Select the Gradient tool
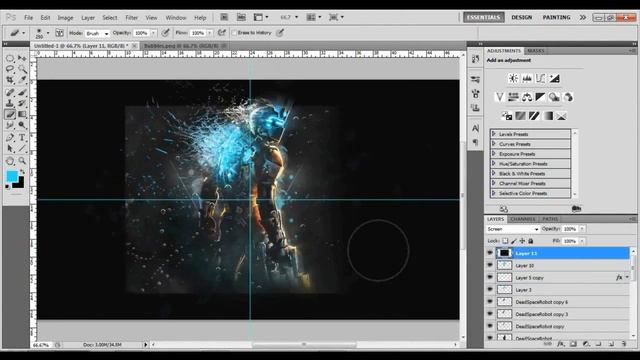 [22, 114]
